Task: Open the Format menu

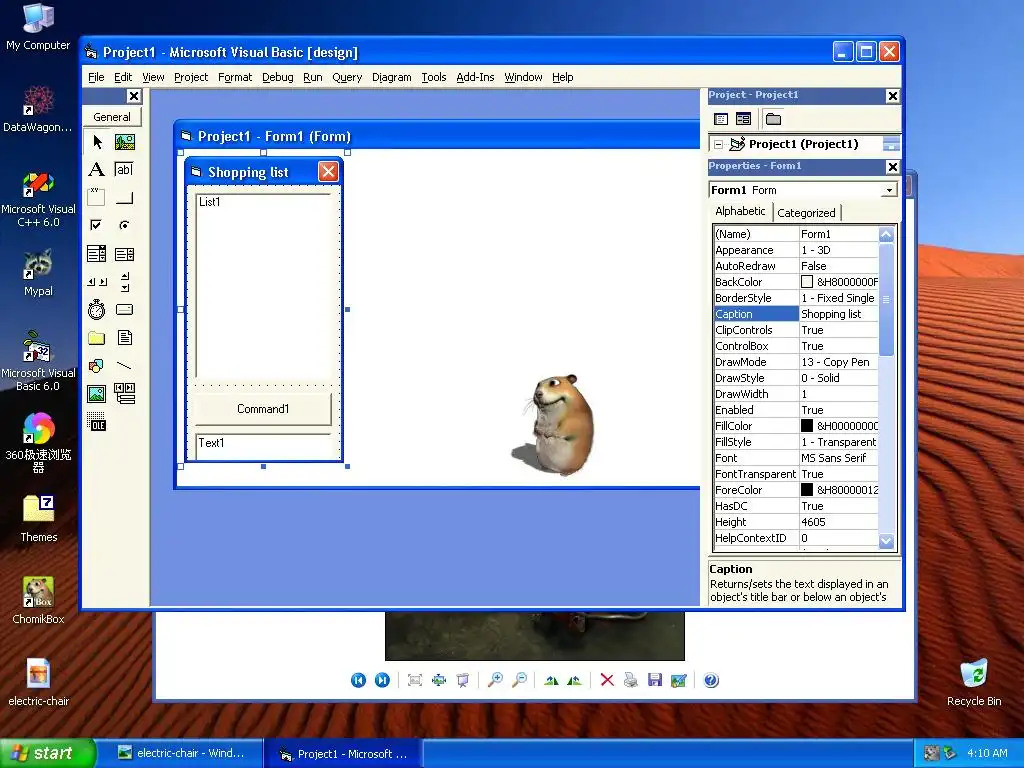Action: 234,77
